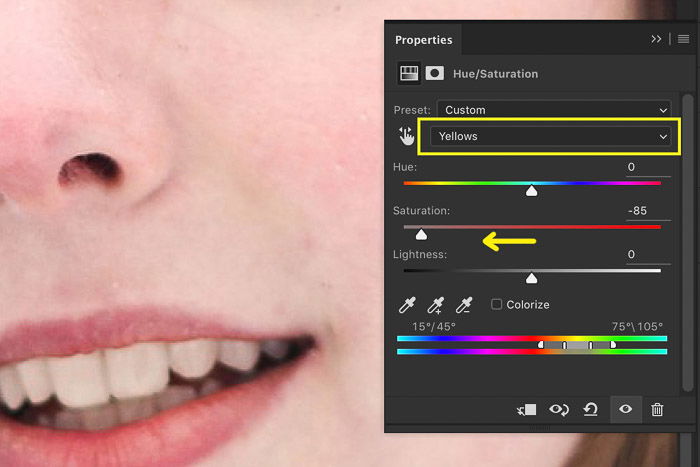Image resolution: width=700 pixels, height=467 pixels.
Task: Select the layer mask icon
Action: pyautogui.click(x=434, y=73)
